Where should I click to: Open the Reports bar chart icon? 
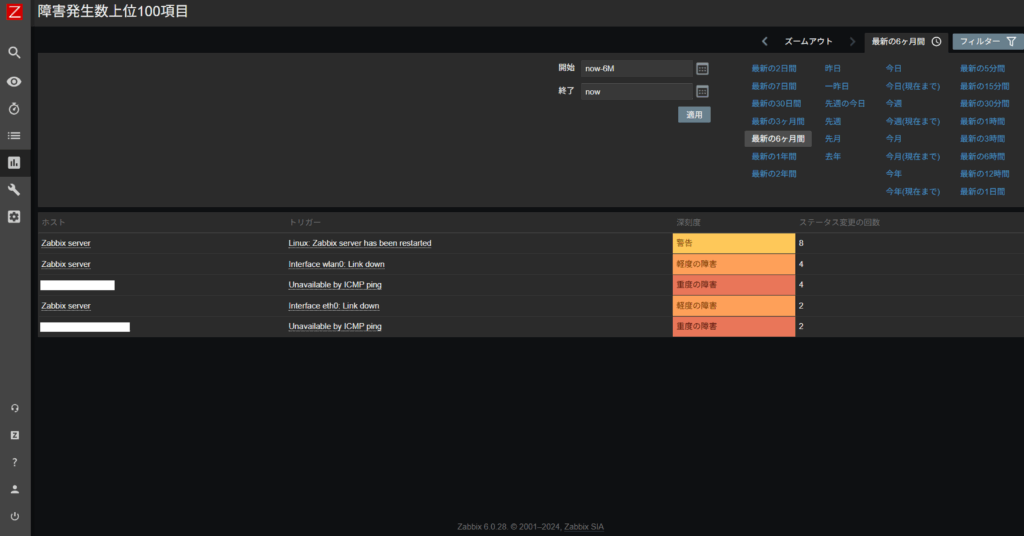[14, 162]
